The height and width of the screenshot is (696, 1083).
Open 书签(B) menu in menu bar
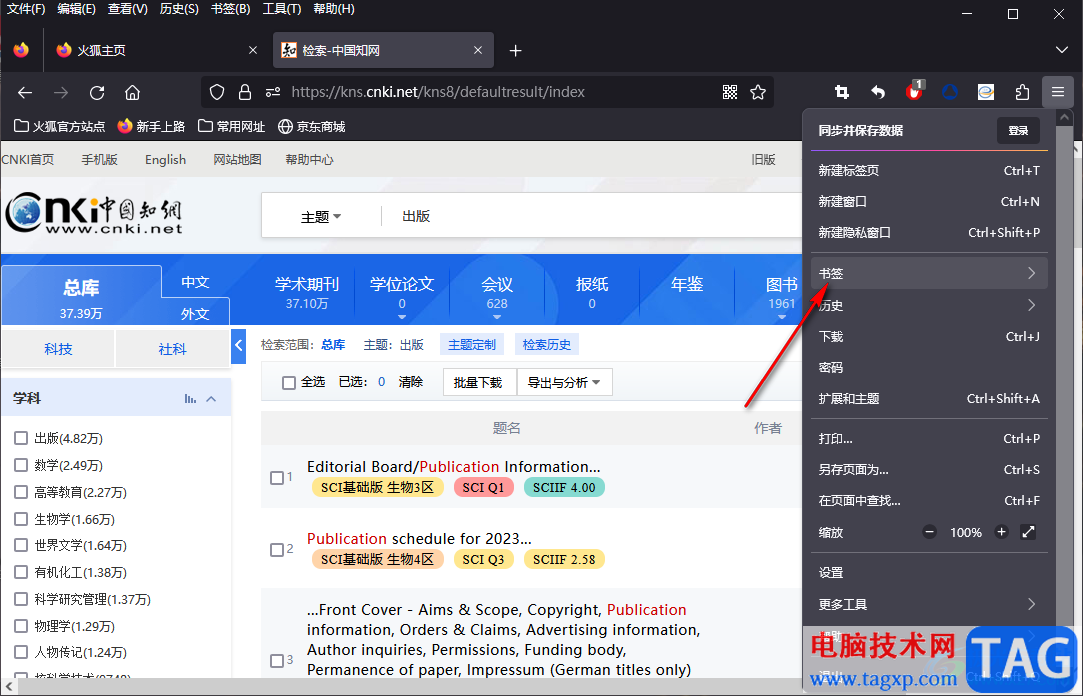click(x=231, y=9)
